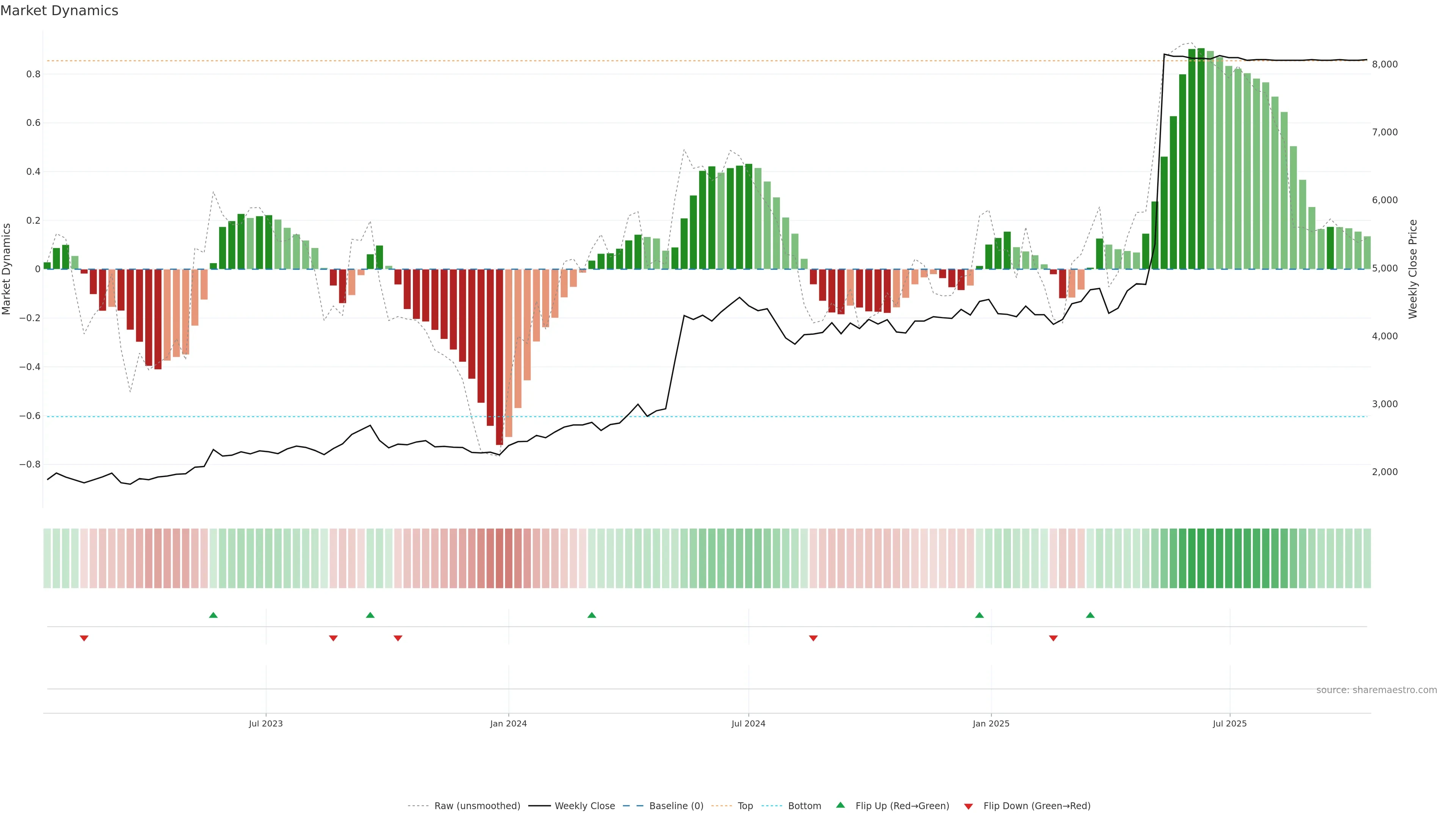
Task: Click the leftmost green flip-up triangle marker
Action: pyautogui.click(x=213, y=615)
